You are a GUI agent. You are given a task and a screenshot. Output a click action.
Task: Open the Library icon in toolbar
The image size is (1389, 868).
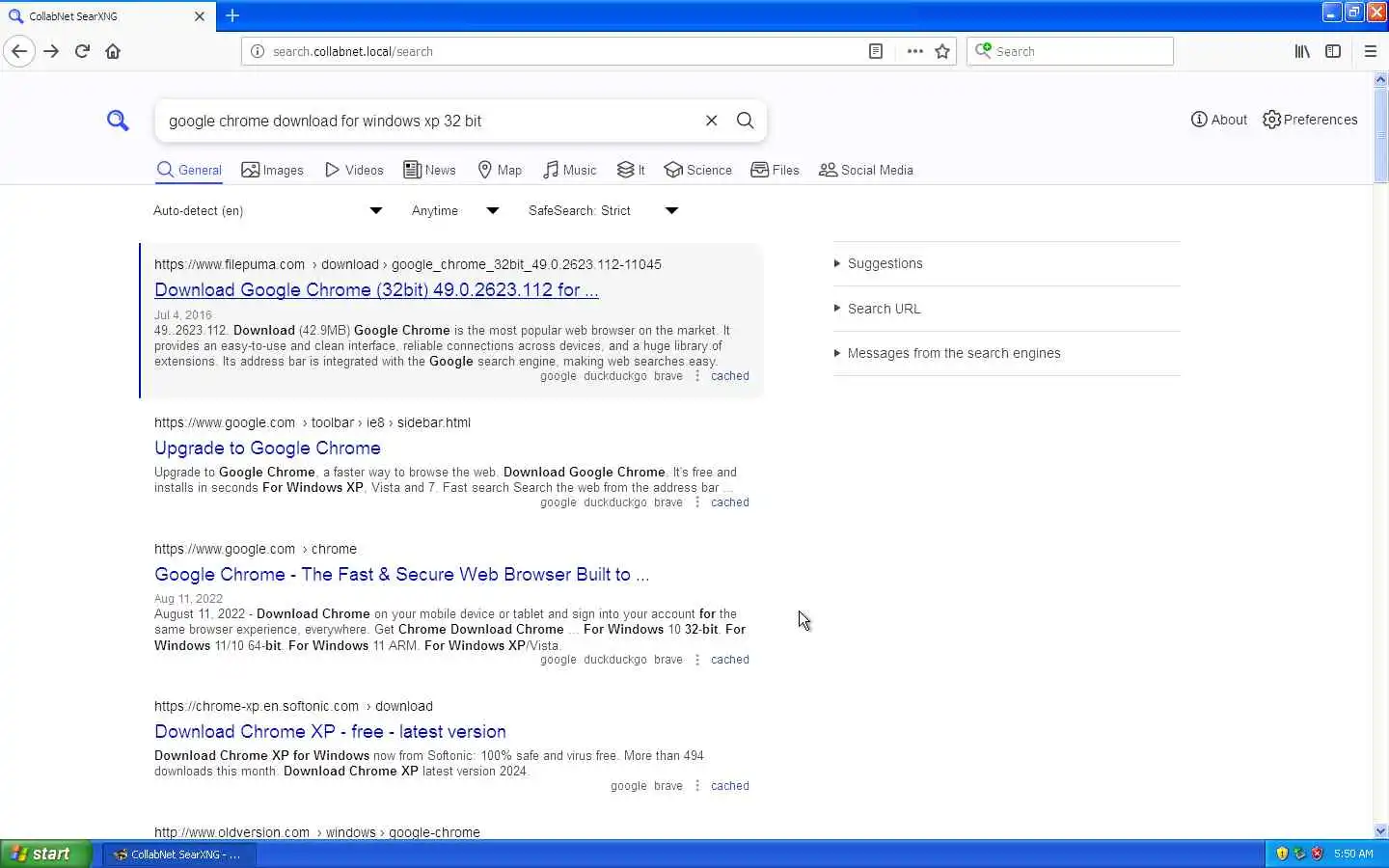point(1302,51)
